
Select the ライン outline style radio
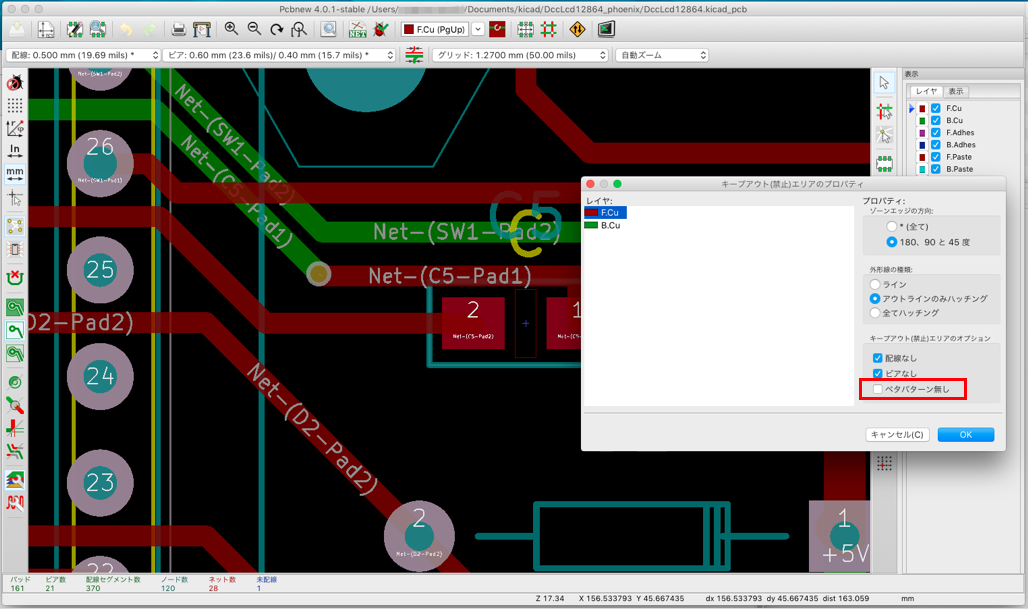pyautogui.click(x=875, y=285)
